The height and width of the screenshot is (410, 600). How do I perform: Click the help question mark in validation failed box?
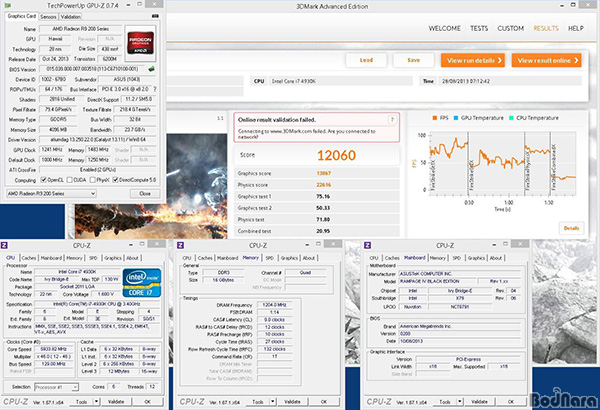(392, 120)
